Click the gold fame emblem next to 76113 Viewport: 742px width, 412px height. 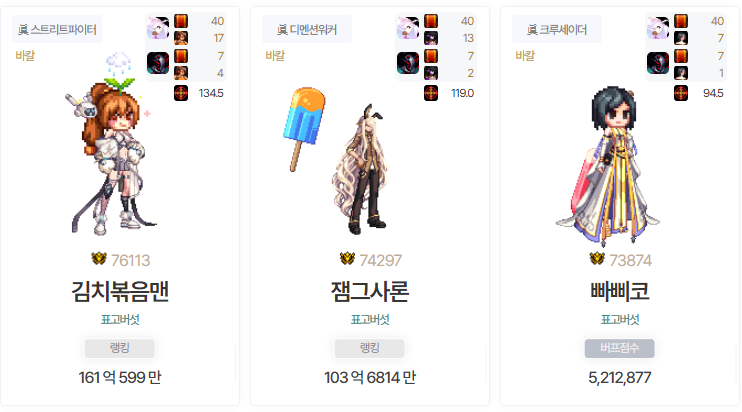click(99, 259)
